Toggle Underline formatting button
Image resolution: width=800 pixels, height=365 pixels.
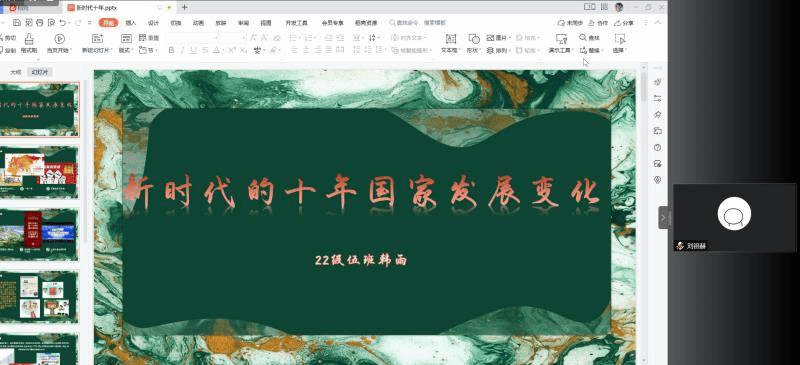pos(194,50)
